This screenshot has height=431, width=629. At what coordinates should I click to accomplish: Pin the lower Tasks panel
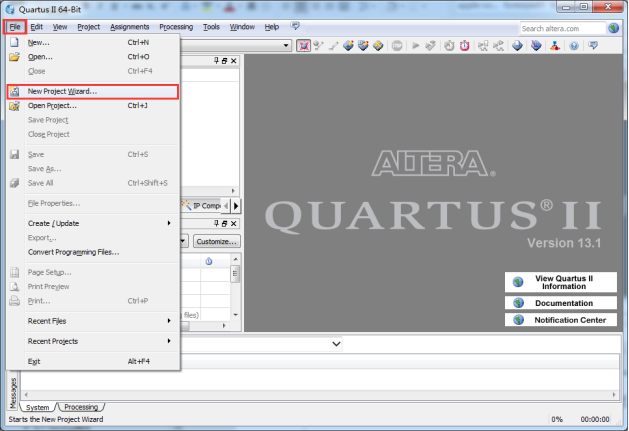216,223
